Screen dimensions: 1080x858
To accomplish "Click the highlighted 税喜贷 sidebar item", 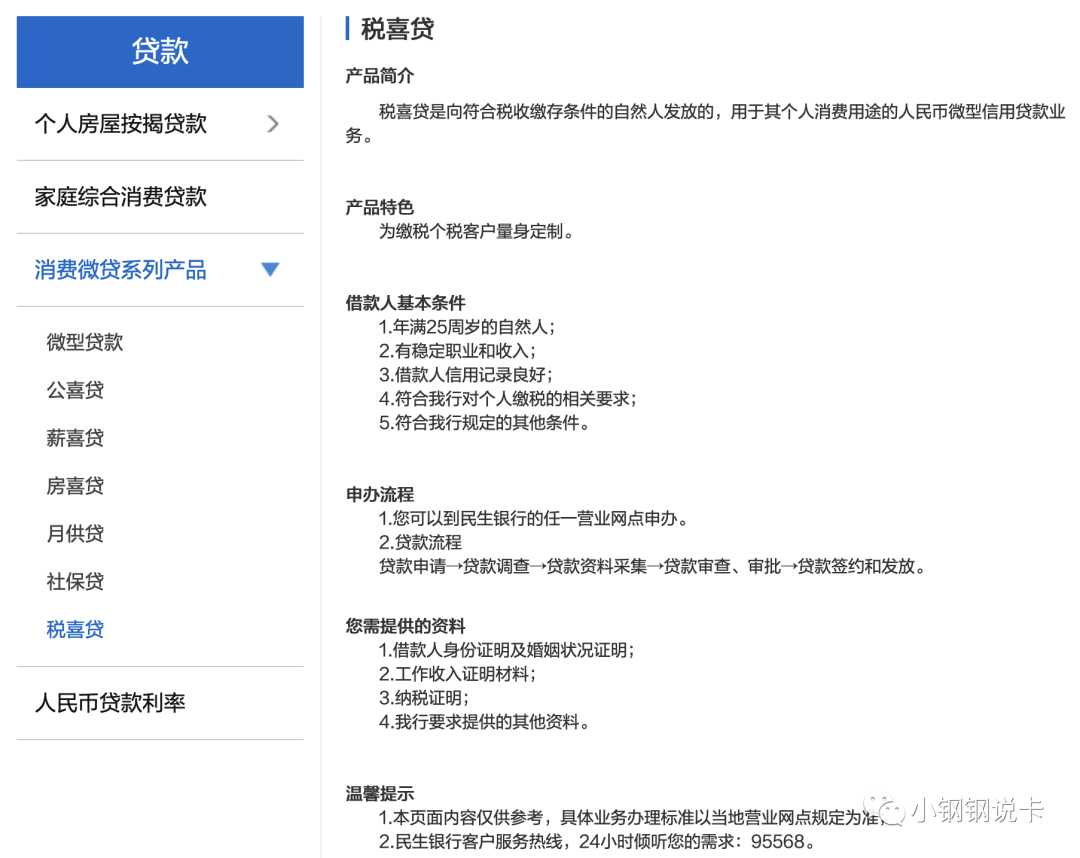I will (75, 629).
